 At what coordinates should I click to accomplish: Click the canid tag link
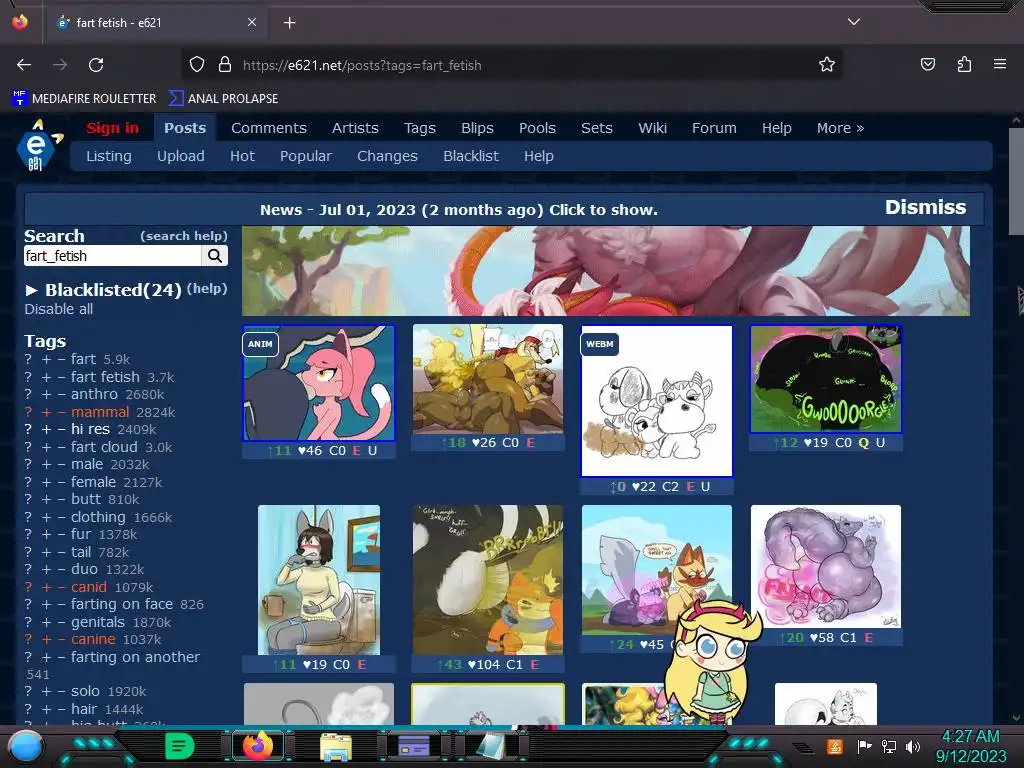89,587
